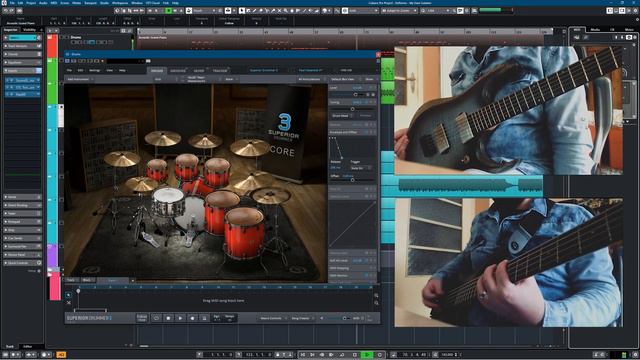Open Project menu in Cubase menu bar
Image resolution: width=640 pixels, height=360 pixels.
(x=31, y=3)
